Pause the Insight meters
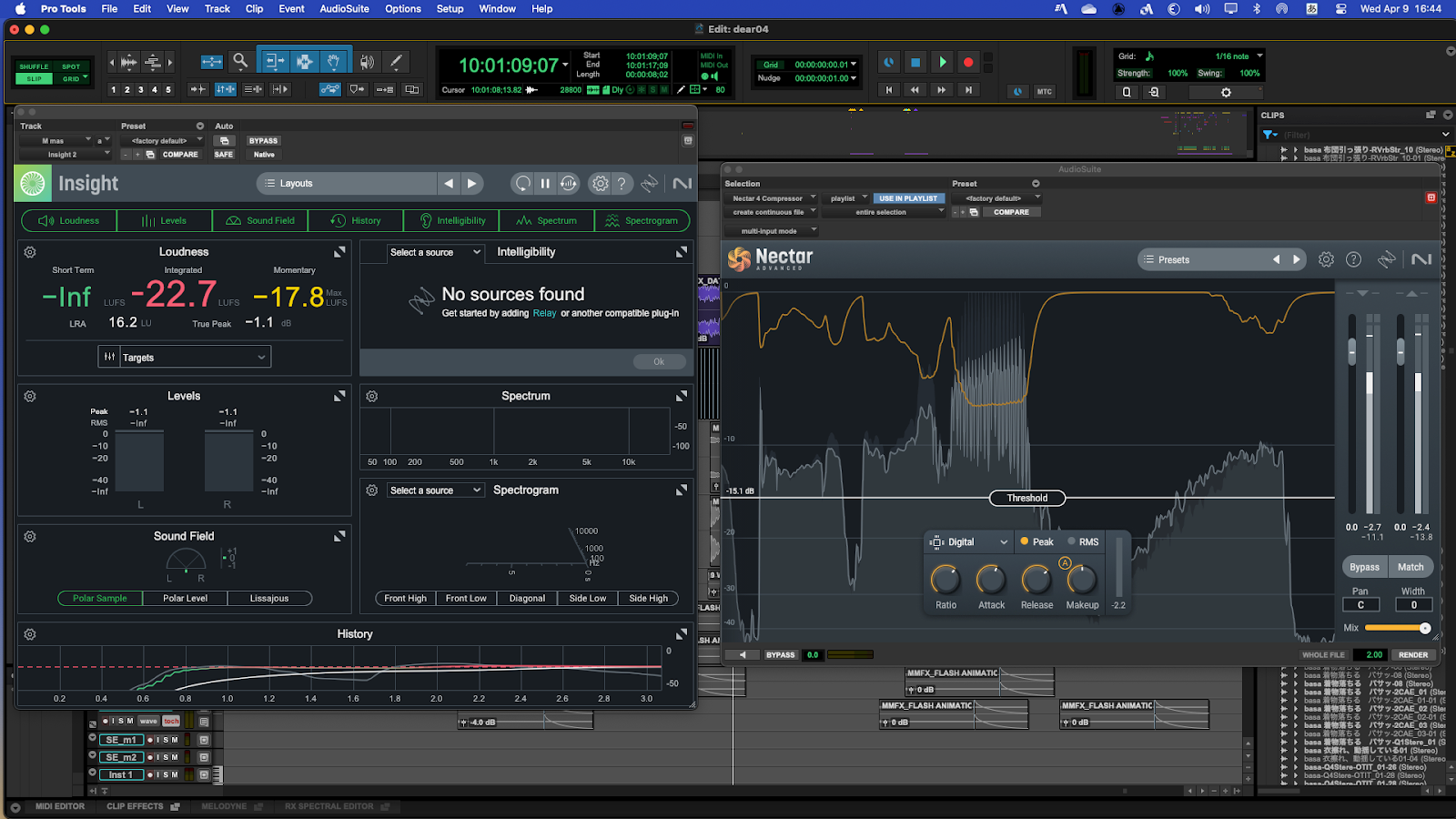 pyautogui.click(x=545, y=184)
